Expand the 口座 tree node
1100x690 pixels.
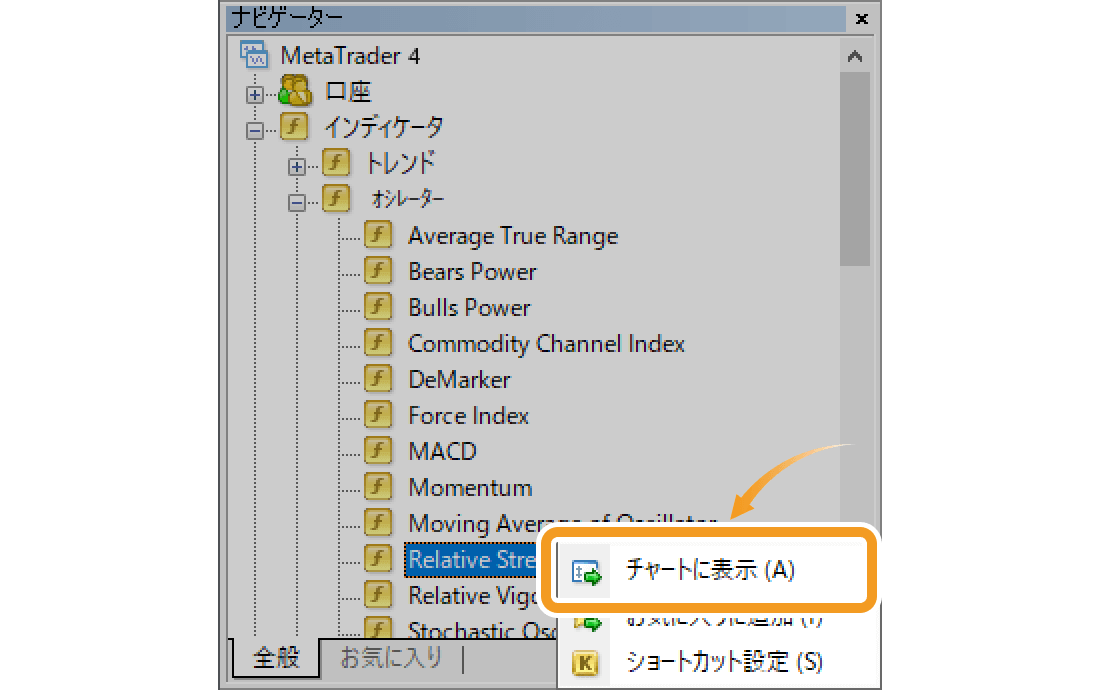[x=255, y=94]
